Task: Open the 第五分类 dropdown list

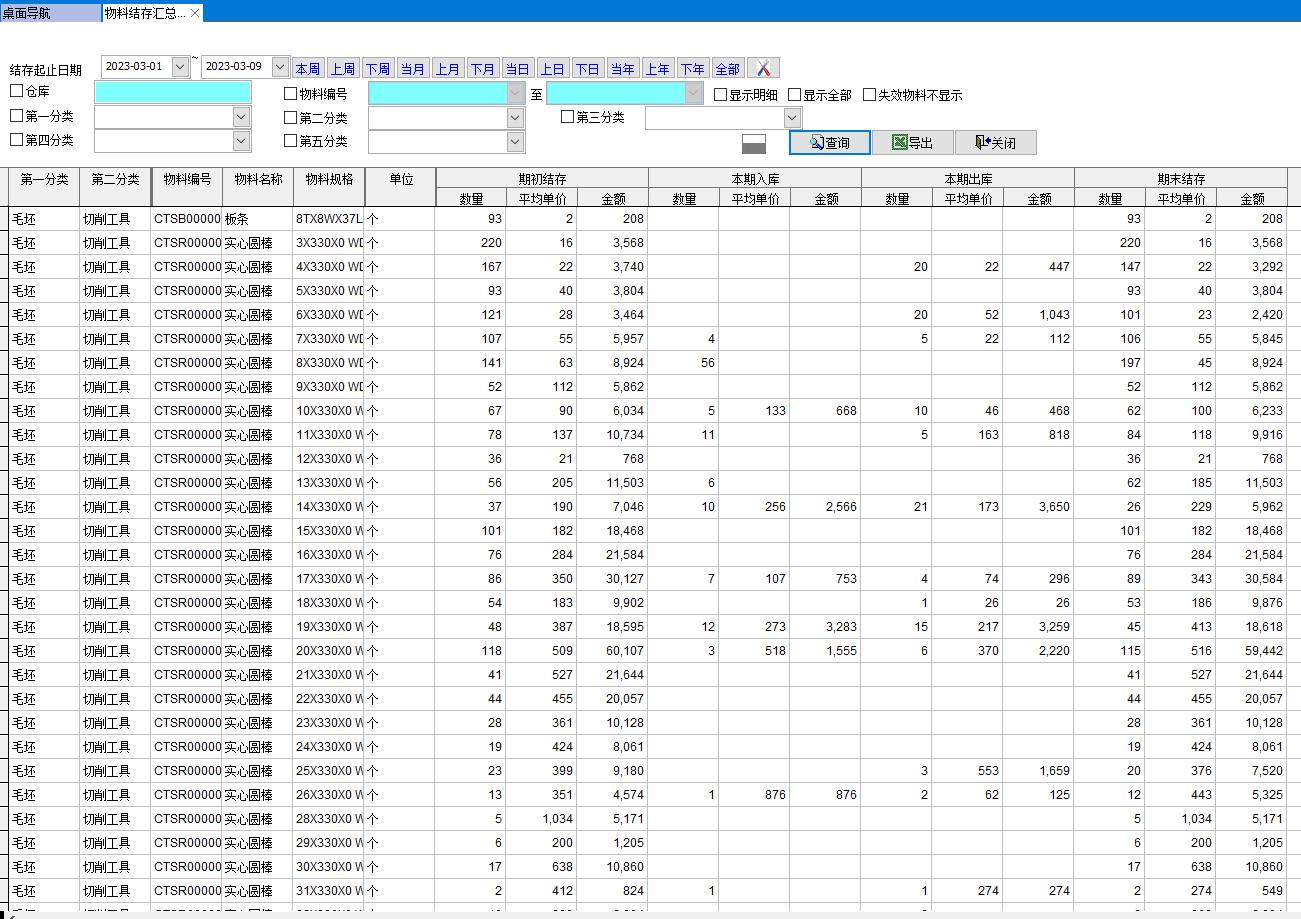Action: point(515,142)
